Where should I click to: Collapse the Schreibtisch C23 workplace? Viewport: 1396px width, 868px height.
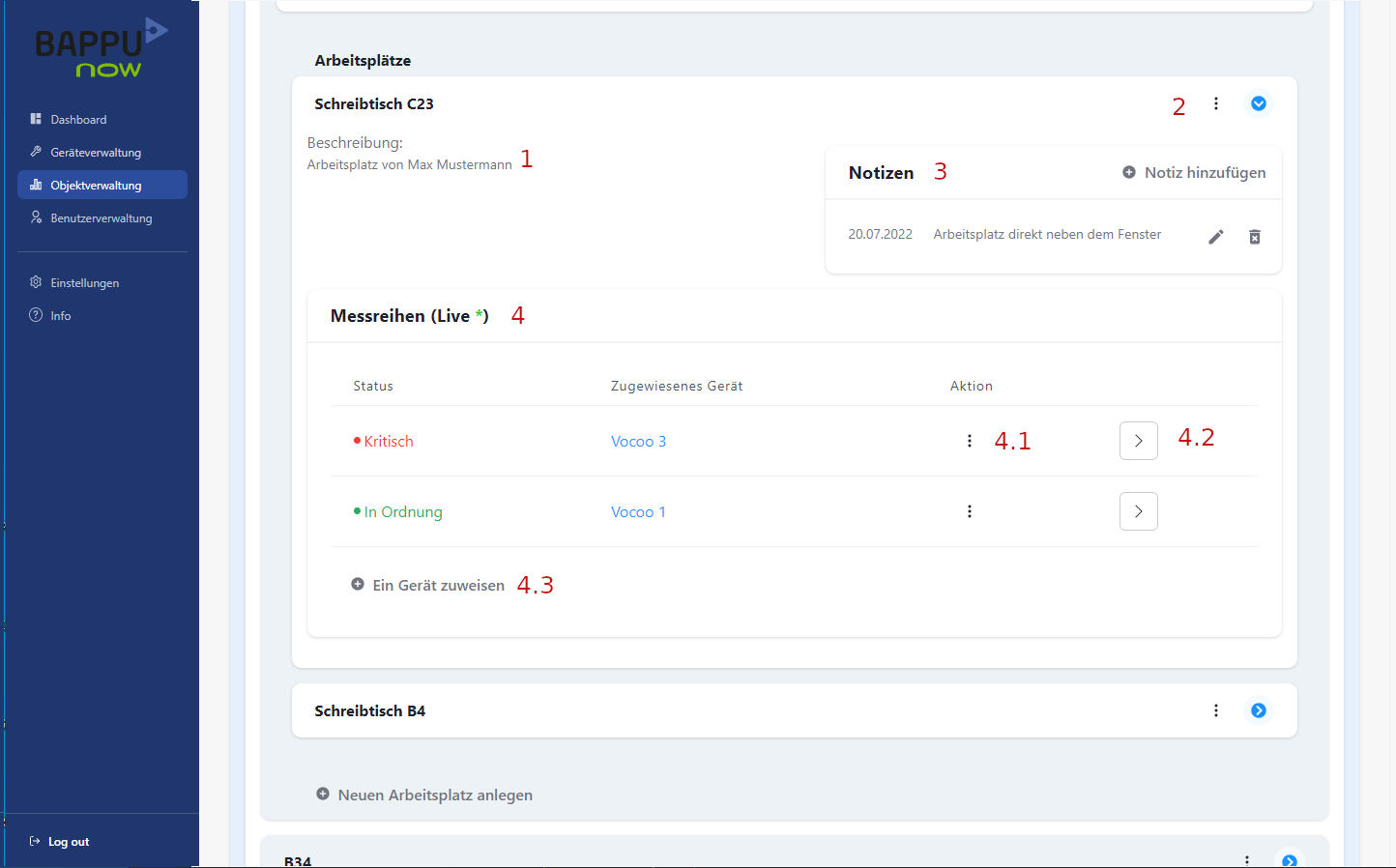tap(1259, 103)
